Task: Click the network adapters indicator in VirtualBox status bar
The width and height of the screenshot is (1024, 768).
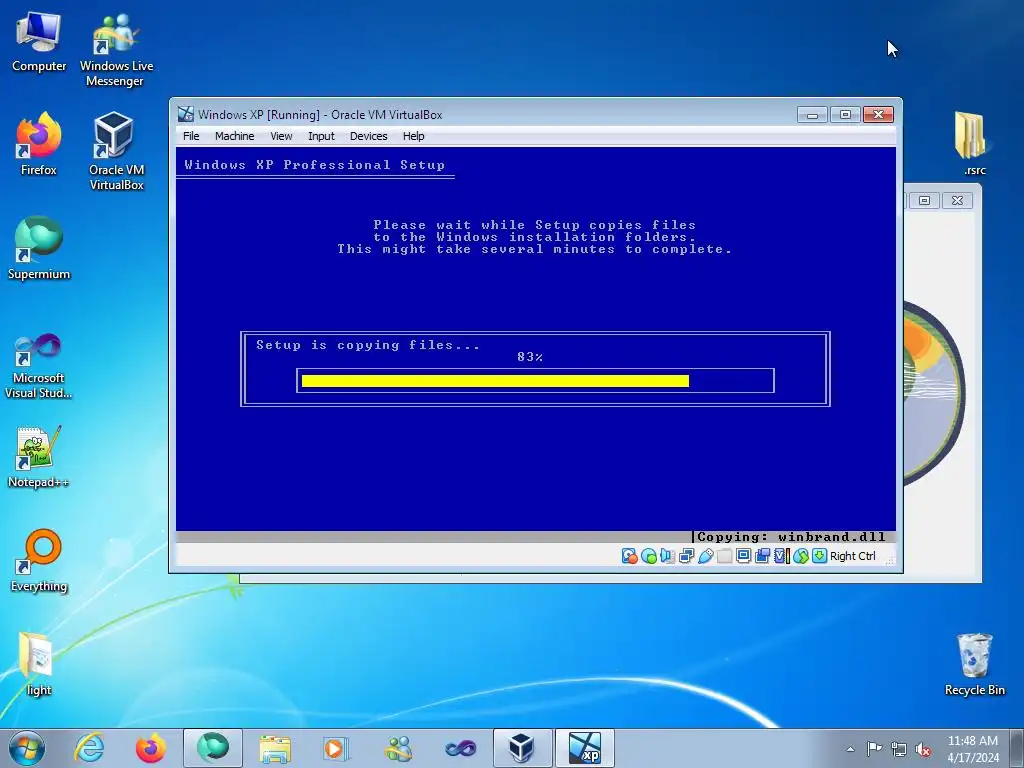Action: pos(686,556)
